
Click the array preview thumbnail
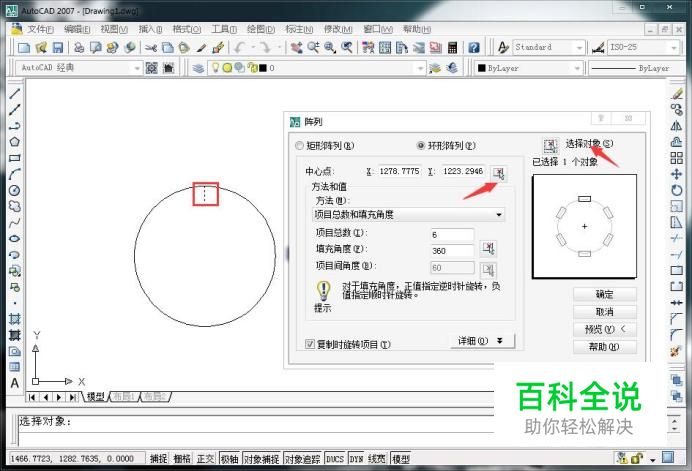click(x=584, y=226)
